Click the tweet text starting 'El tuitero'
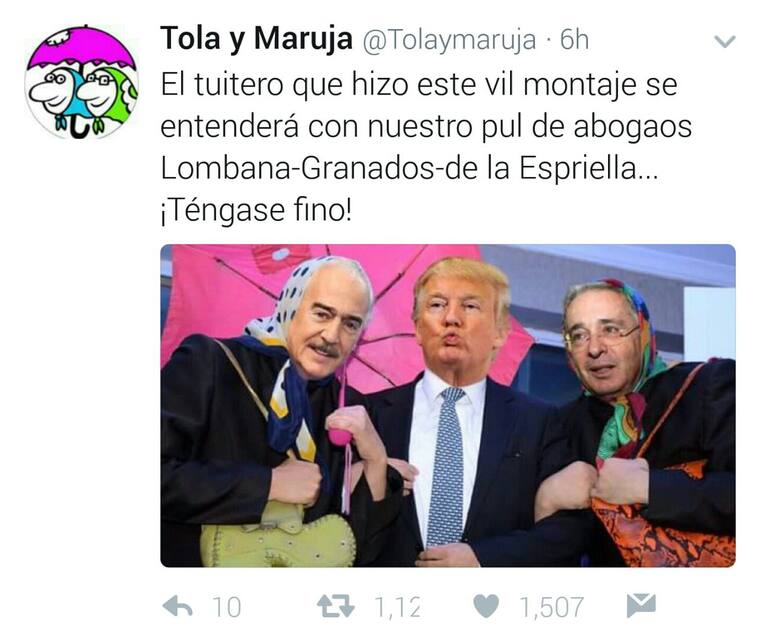 tap(419, 85)
